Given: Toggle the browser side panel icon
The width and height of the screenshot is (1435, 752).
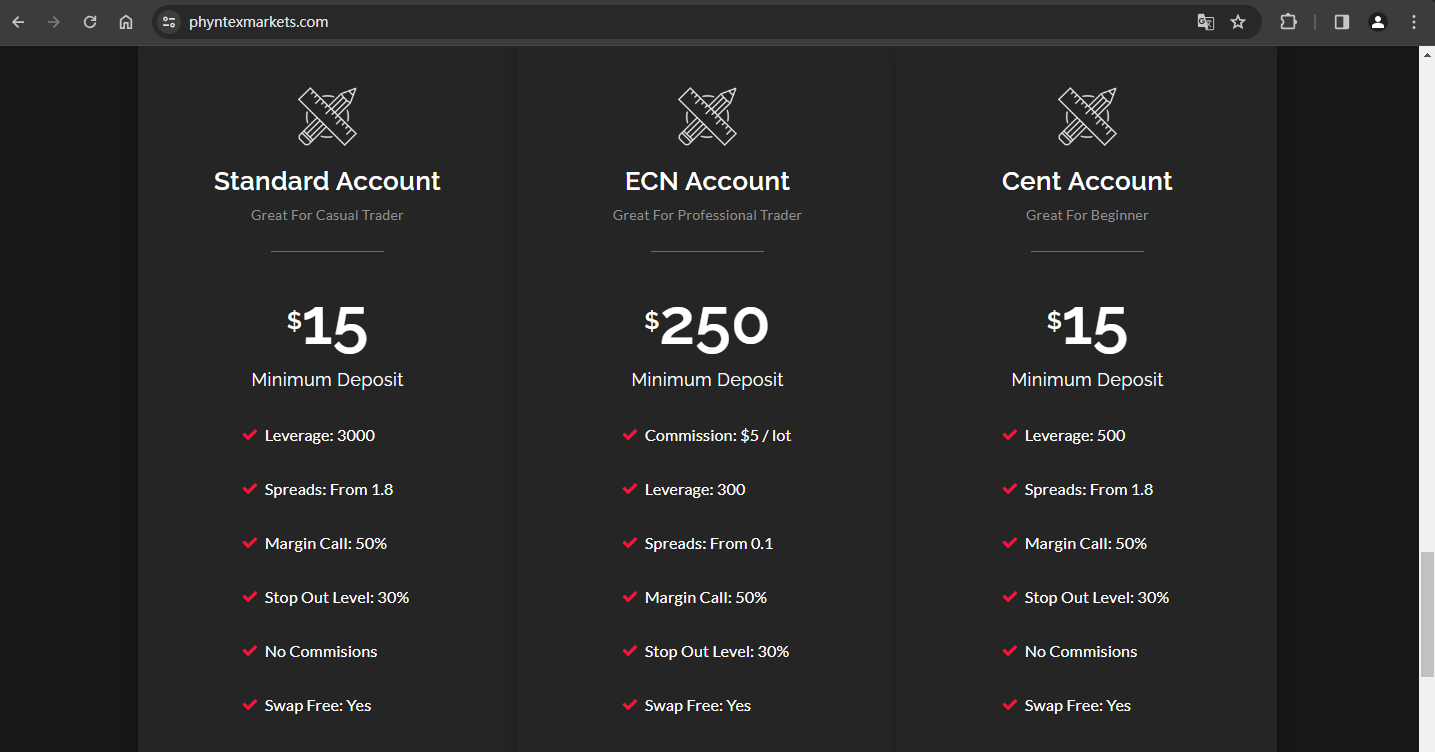Looking at the screenshot, I should click(x=1342, y=22).
